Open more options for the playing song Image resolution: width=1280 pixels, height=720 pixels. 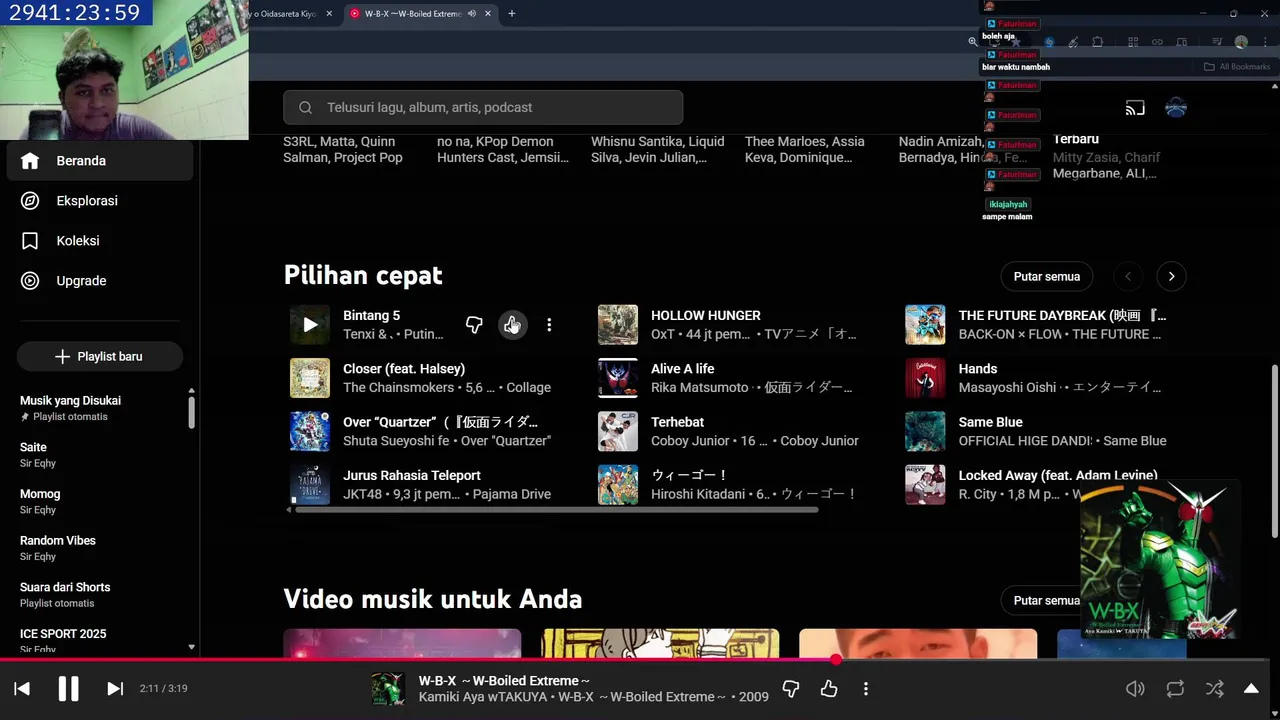click(866, 688)
